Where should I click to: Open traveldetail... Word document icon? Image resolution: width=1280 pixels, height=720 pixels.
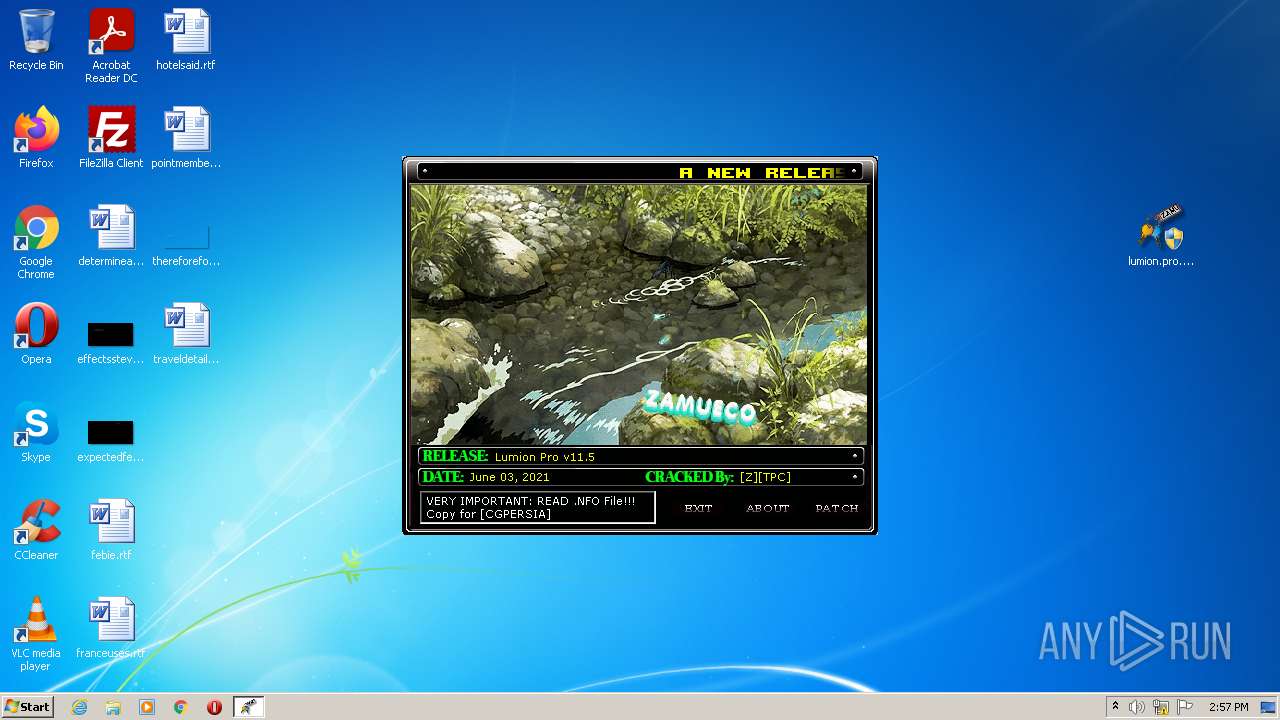coord(186,334)
